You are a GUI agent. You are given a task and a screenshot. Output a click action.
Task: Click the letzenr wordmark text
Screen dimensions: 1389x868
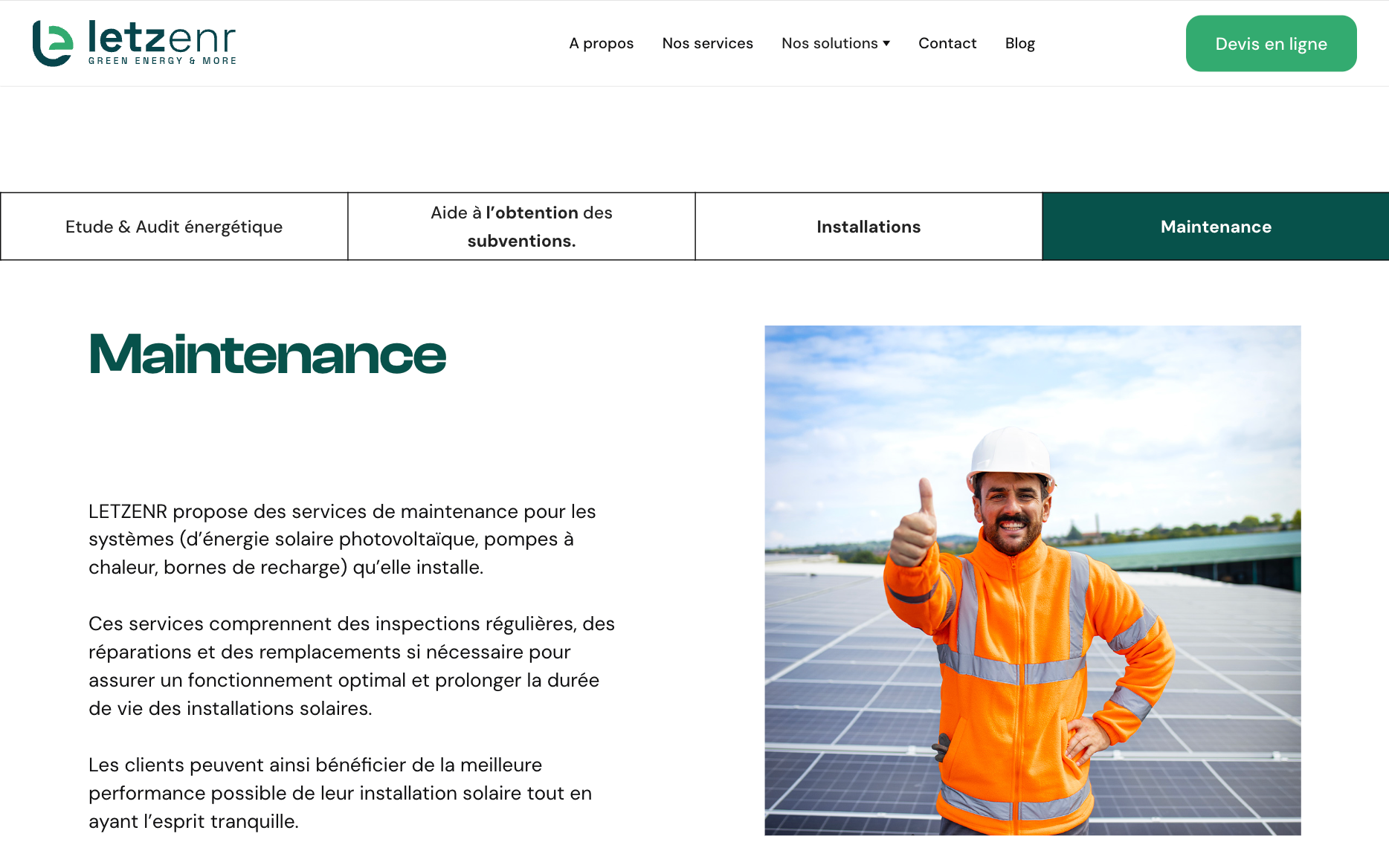[x=161, y=37]
